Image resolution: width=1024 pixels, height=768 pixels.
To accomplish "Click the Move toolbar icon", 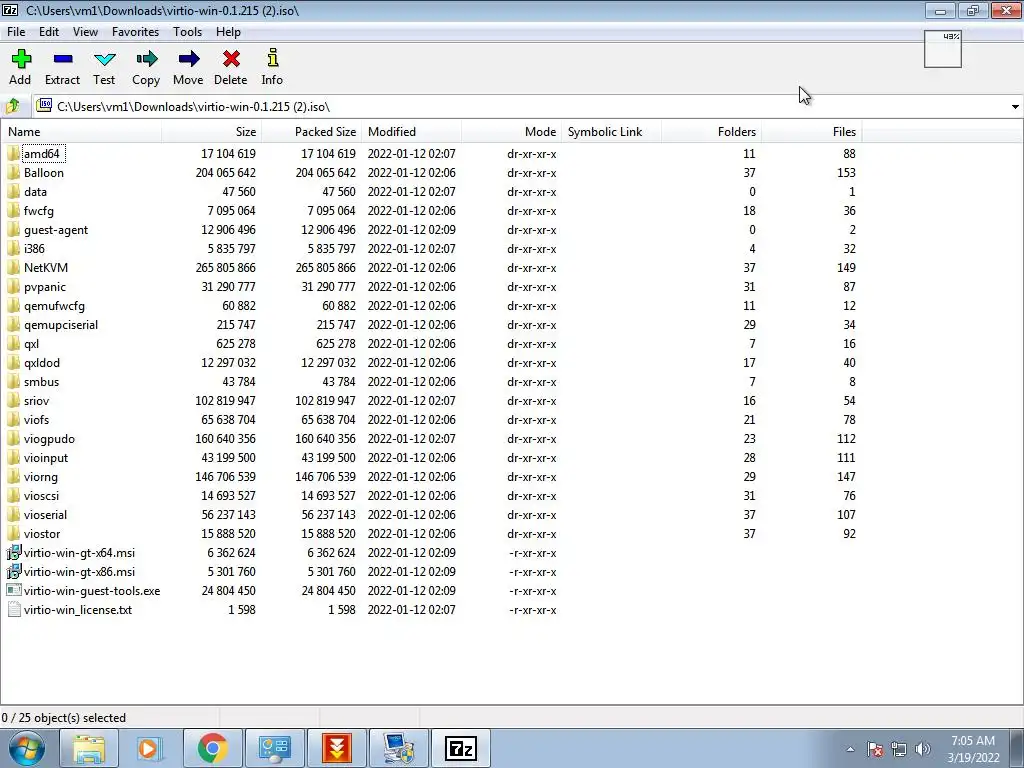I will click(x=188, y=59).
